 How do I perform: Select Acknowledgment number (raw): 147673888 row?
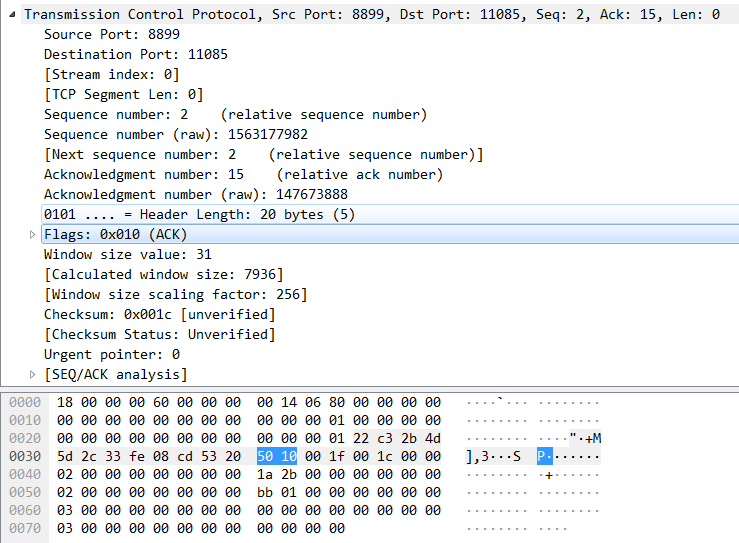(x=196, y=194)
